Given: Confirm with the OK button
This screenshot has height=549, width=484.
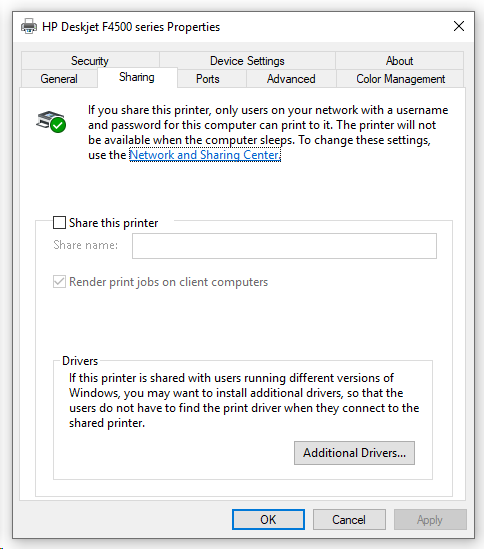Looking at the screenshot, I should pos(268,519).
